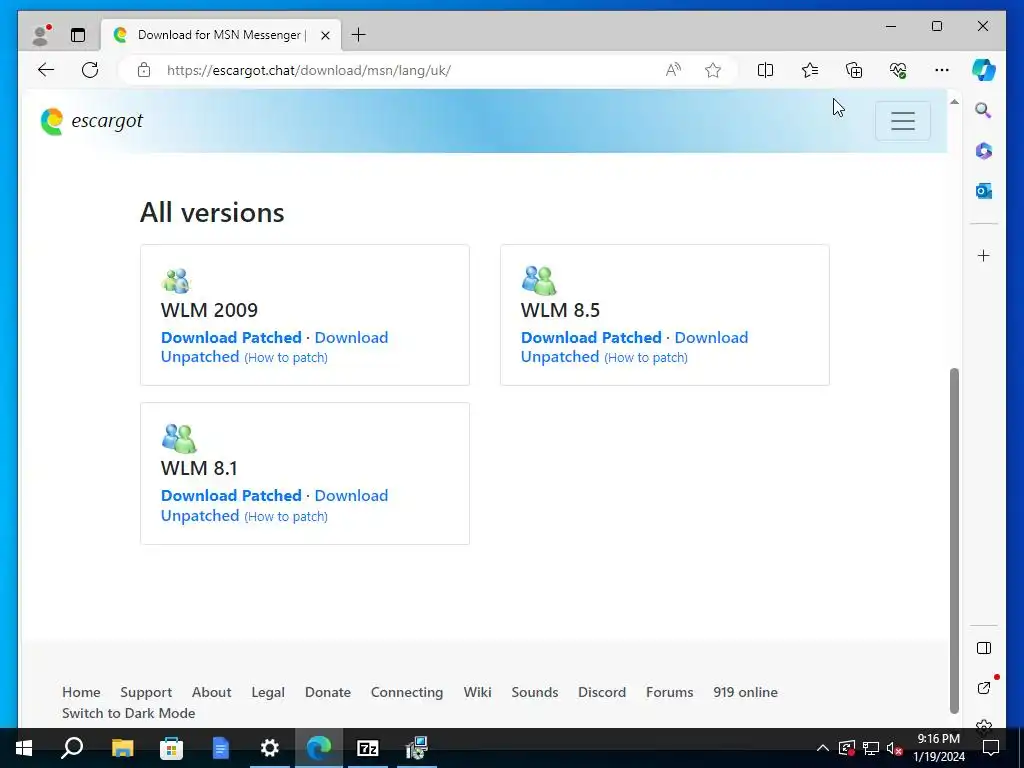The width and height of the screenshot is (1024, 768).
Task: Open Donate footer link
Action: (328, 692)
